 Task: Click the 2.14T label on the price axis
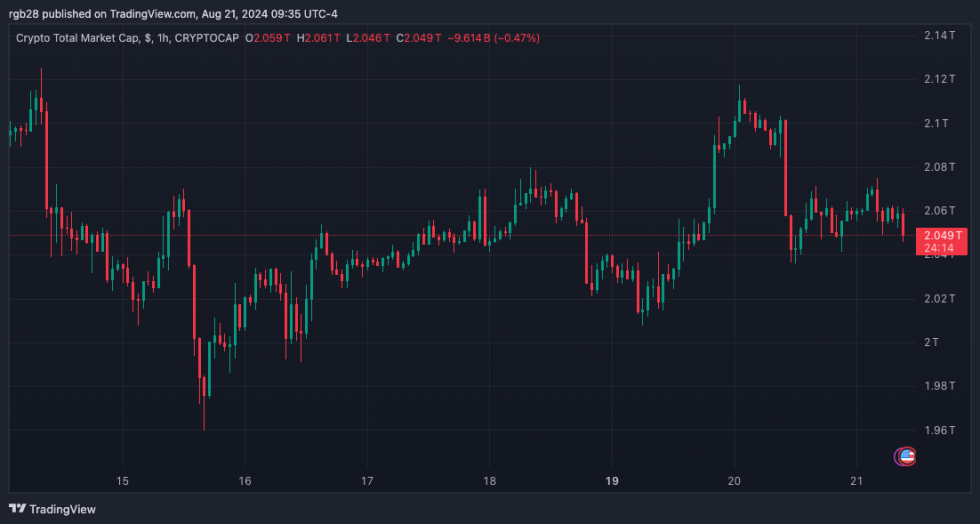click(x=940, y=35)
